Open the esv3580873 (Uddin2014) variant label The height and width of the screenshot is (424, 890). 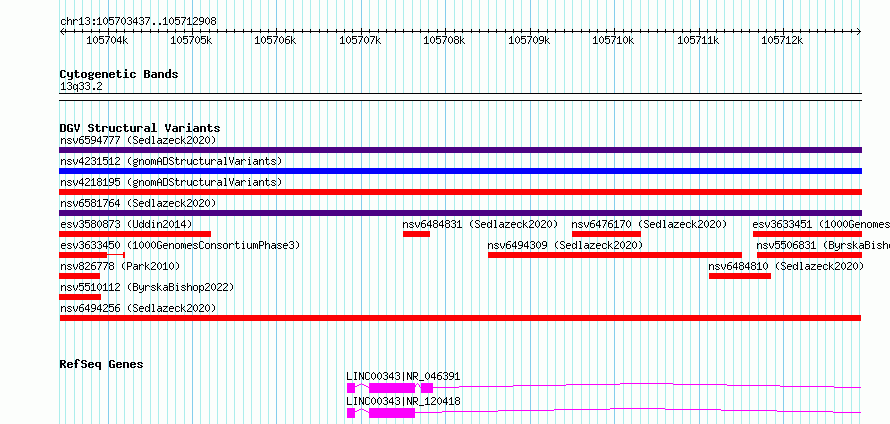(x=126, y=224)
